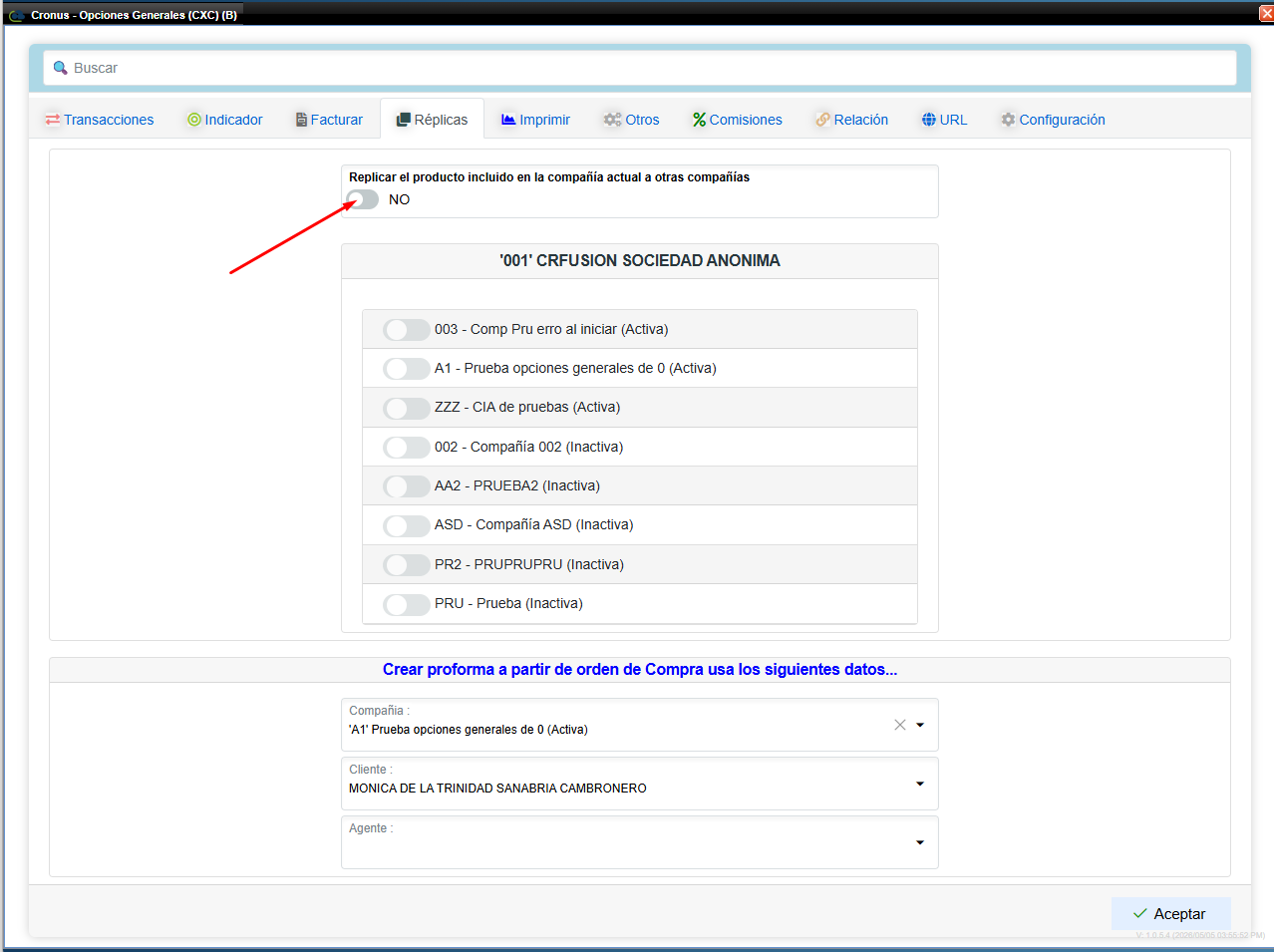Open the Otros tab
This screenshot has height=952, width=1274.
coord(631,120)
